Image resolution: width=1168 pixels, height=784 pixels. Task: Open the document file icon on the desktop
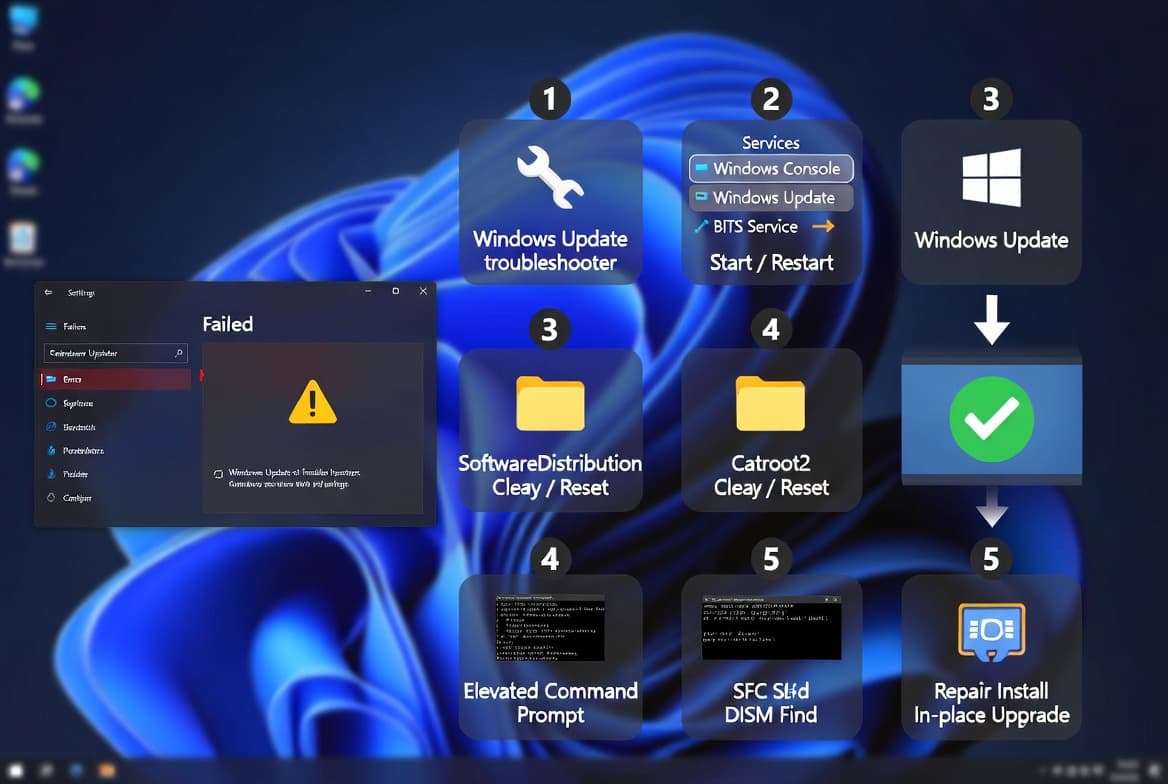click(23, 238)
